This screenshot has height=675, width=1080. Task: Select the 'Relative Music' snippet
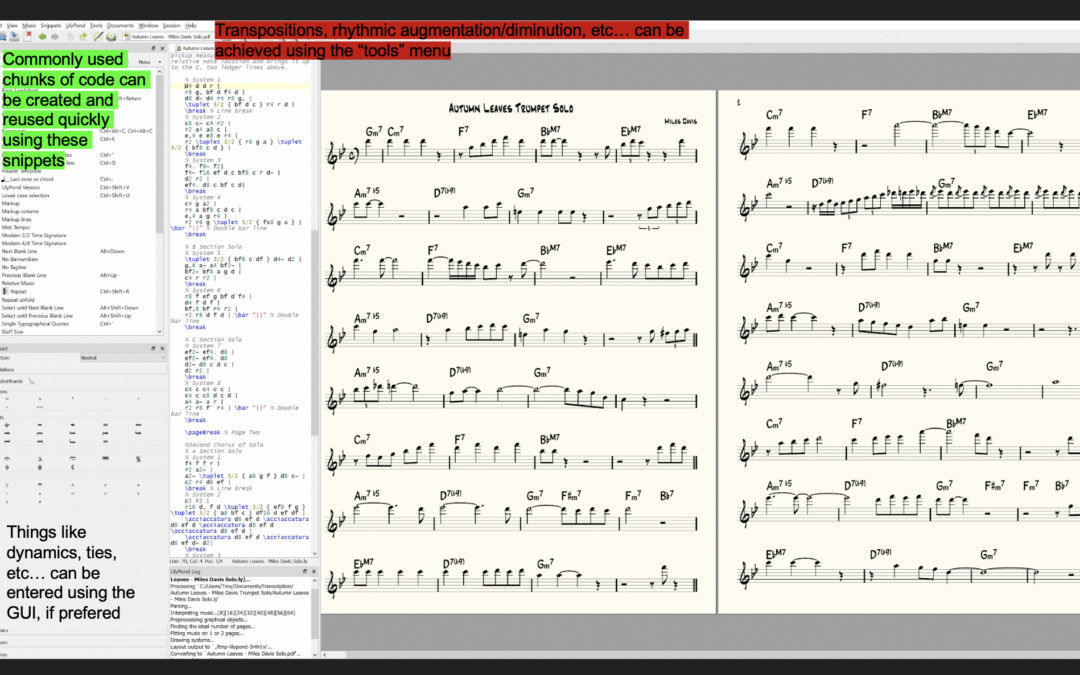click(x=18, y=283)
